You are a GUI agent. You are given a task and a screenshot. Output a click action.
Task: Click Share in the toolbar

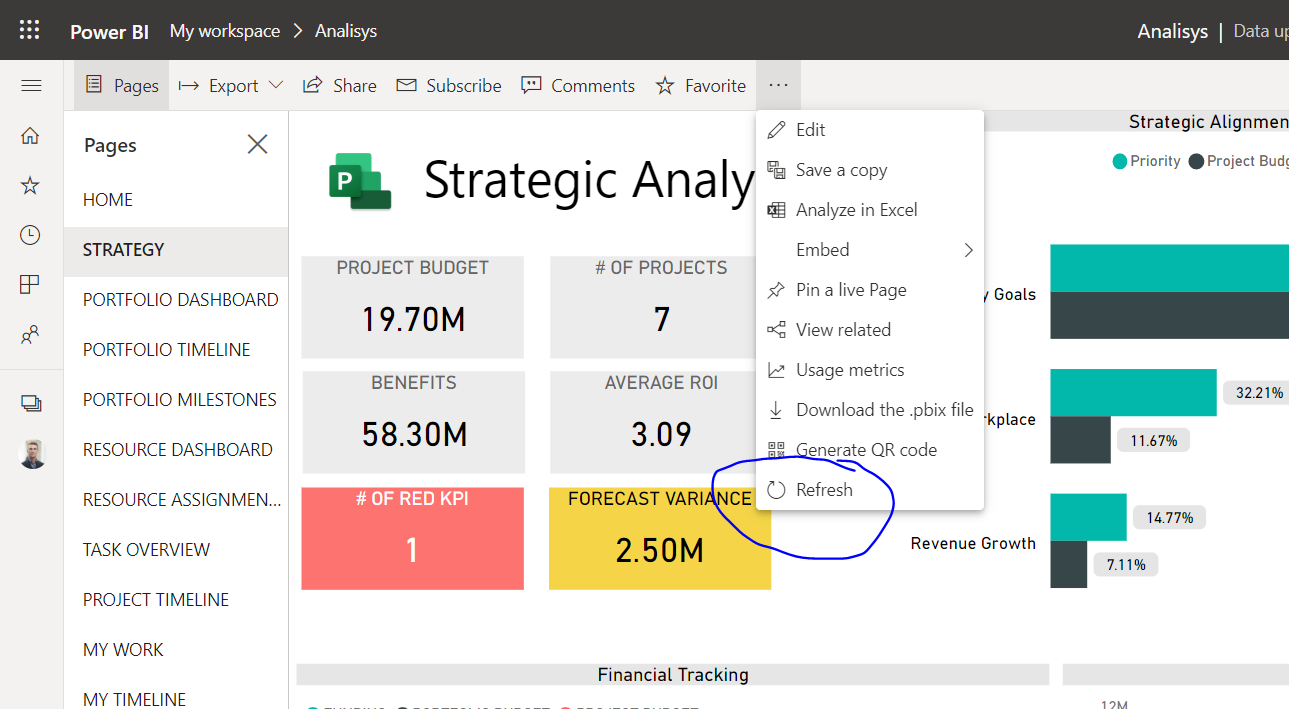point(340,86)
